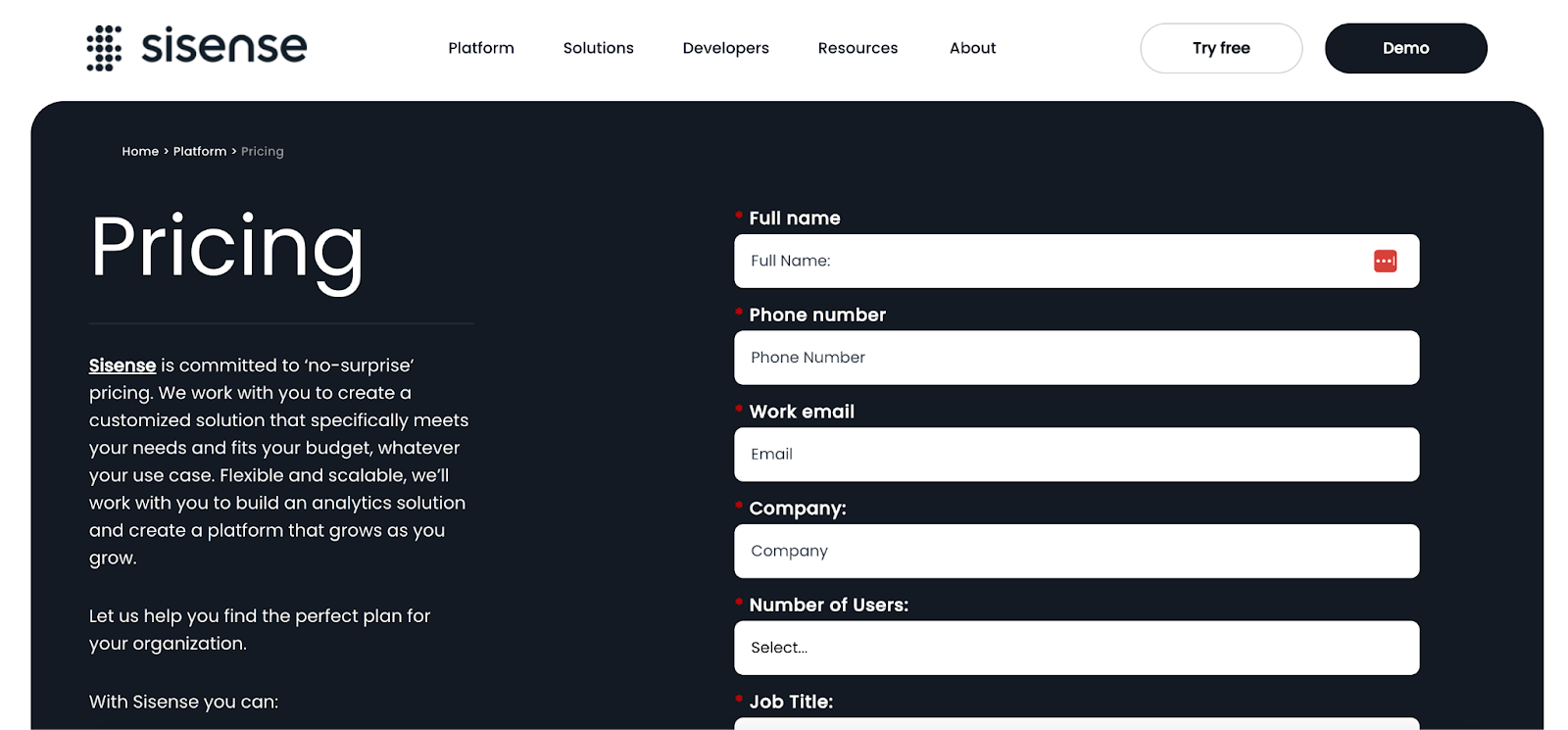Click the Pricing page heading
Image resolution: width=1568 pixels, height=730 pixels.
pos(226,250)
